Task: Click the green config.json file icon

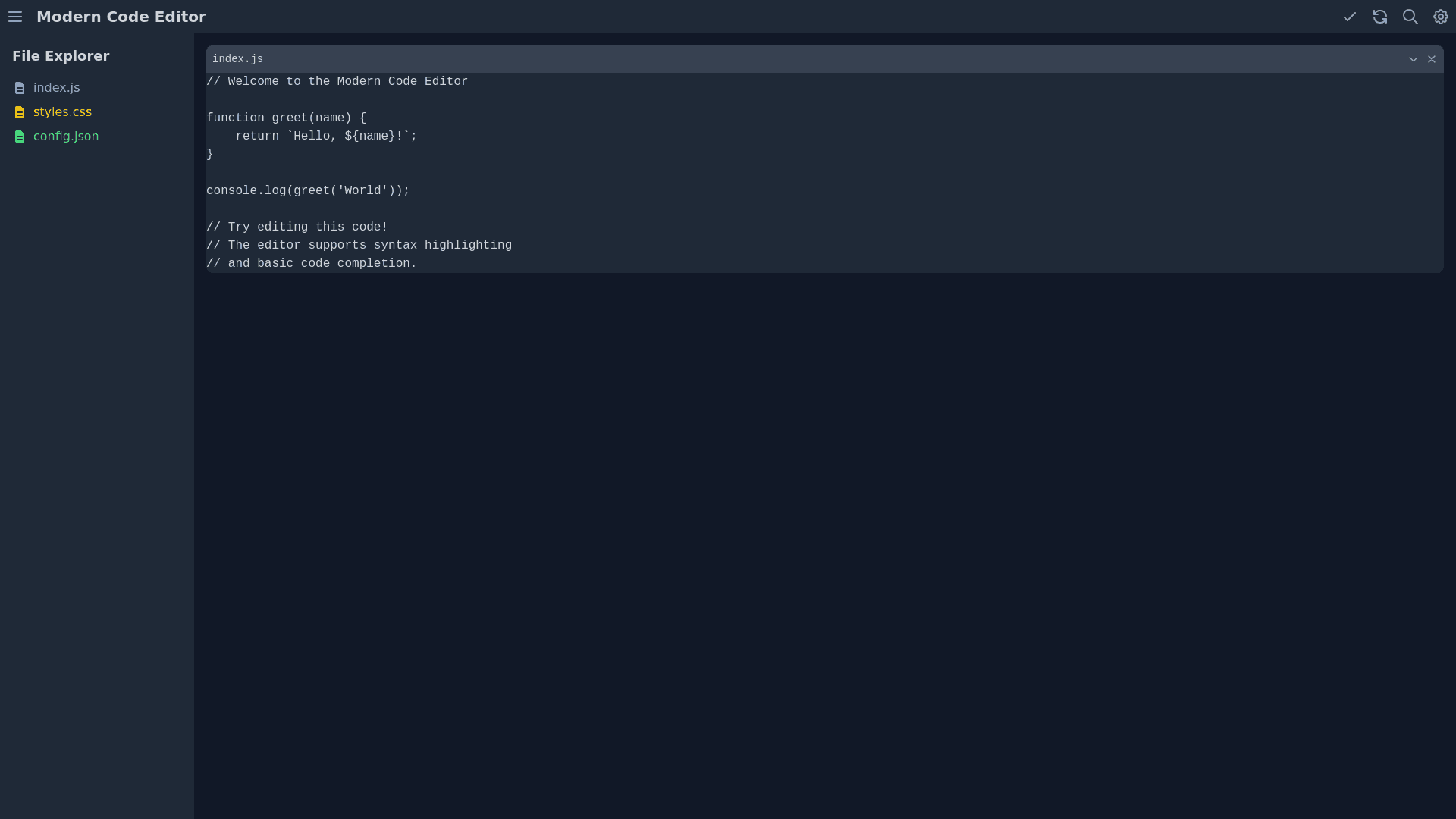Action: [20, 137]
